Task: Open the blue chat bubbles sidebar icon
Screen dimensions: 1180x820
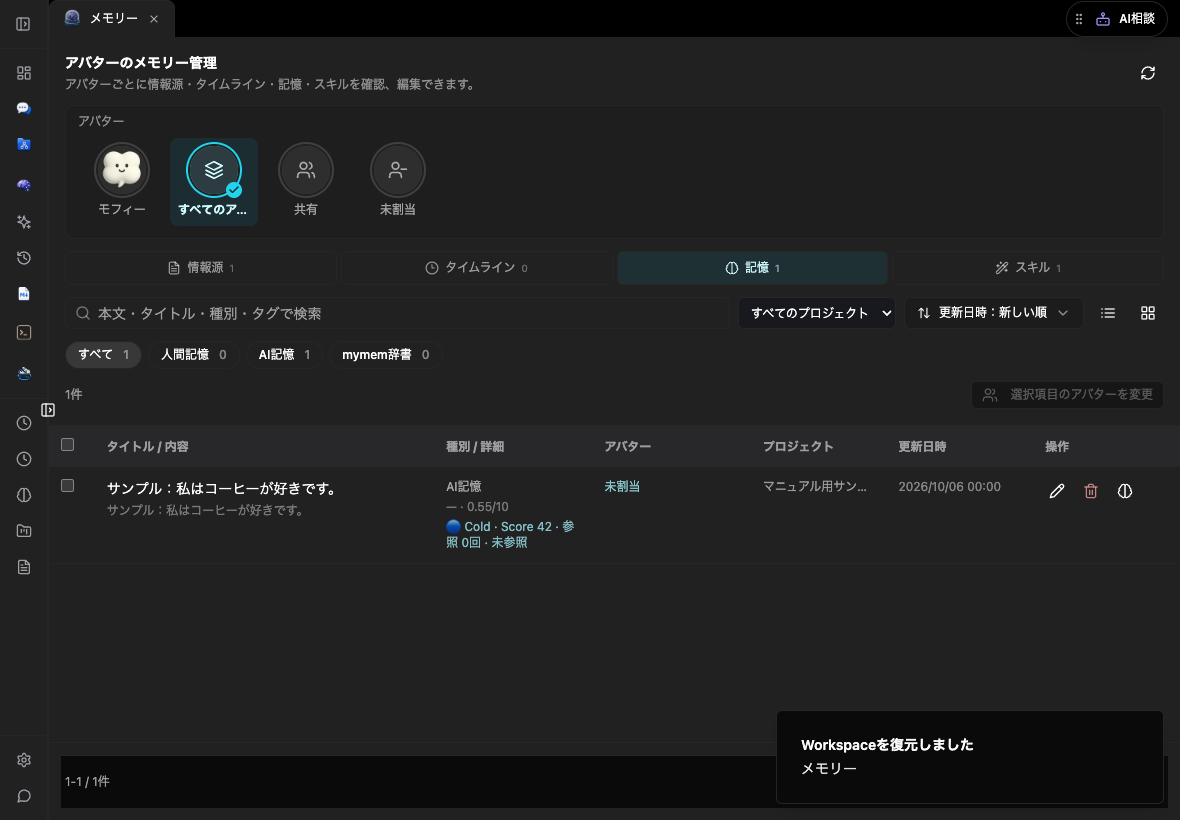Action: tap(23, 108)
